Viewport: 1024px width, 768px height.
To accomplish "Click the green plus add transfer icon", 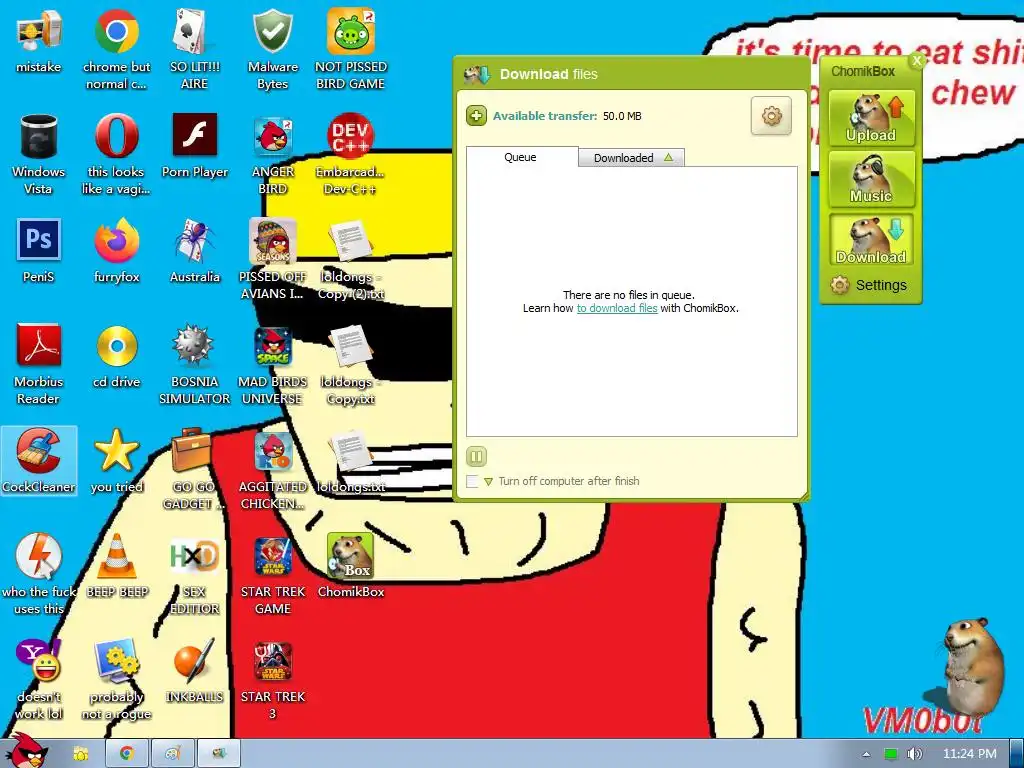I will click(477, 116).
